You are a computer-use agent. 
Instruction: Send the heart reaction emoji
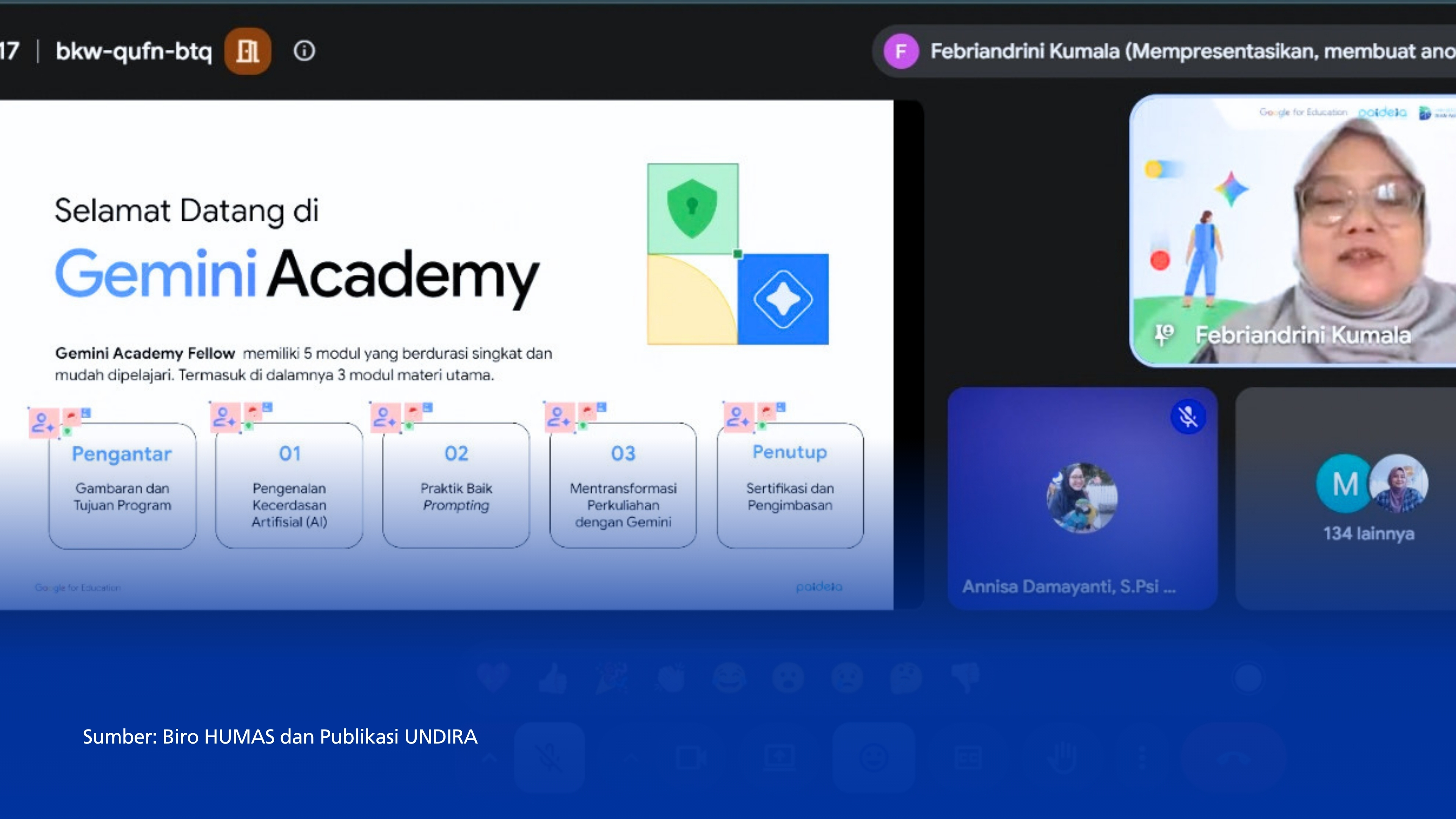(493, 677)
